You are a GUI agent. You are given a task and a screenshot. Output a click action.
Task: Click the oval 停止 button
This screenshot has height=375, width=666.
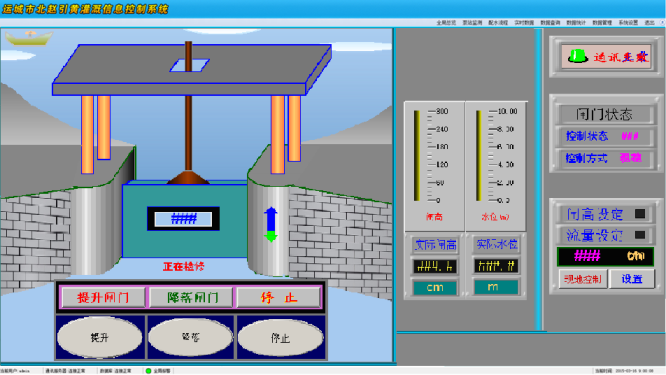[x=280, y=338]
